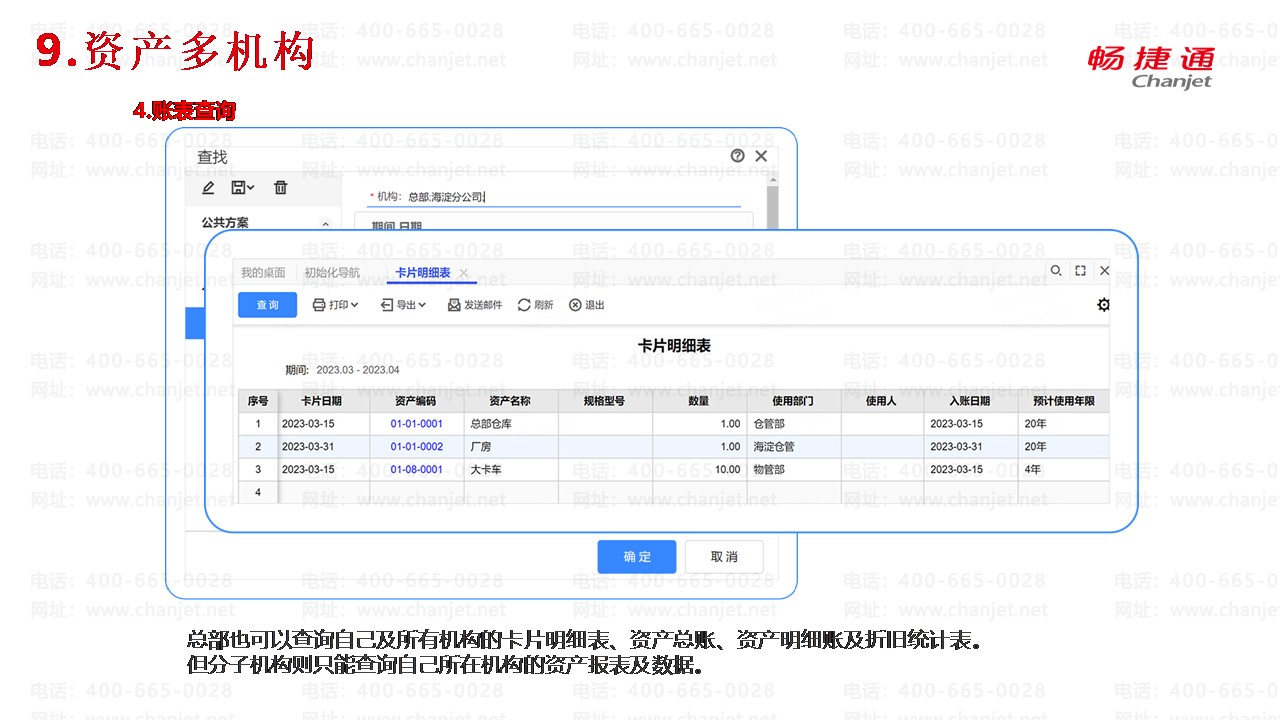Screen dimensions: 1280x720
Task: Open the settings gear icon
Action: (x=1103, y=305)
